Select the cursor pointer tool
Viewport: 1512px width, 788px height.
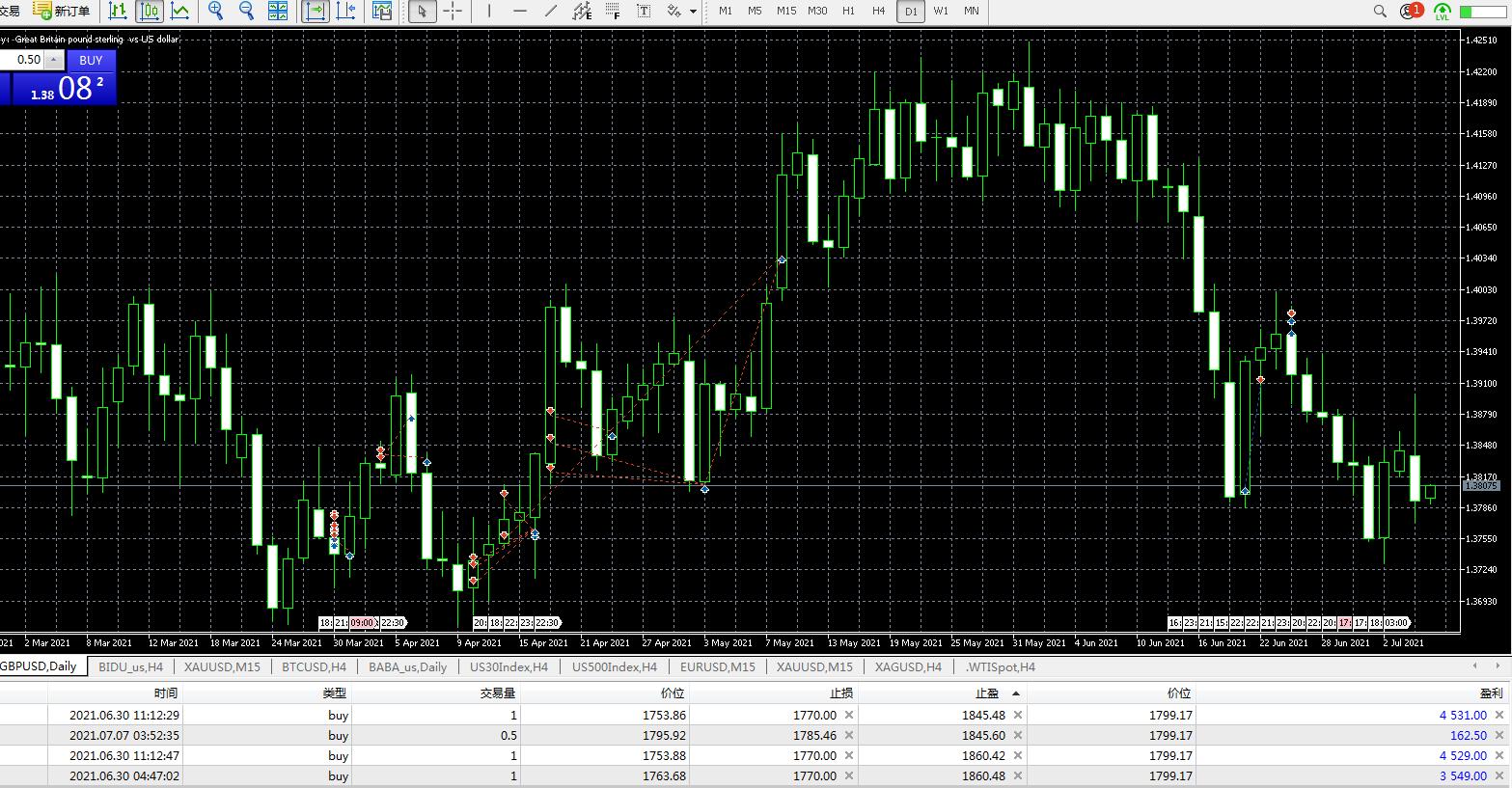click(422, 11)
